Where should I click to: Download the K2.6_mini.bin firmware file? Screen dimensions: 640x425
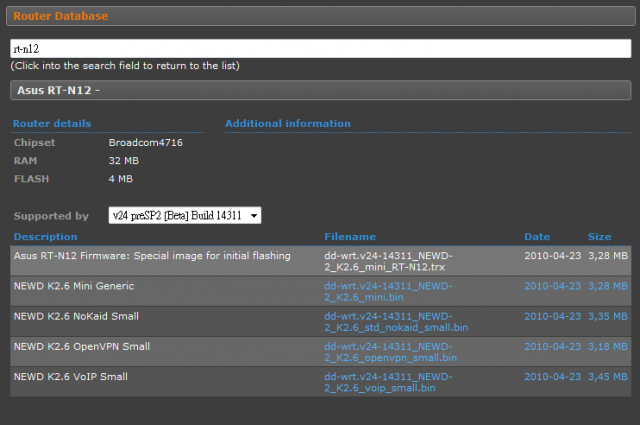pos(388,291)
